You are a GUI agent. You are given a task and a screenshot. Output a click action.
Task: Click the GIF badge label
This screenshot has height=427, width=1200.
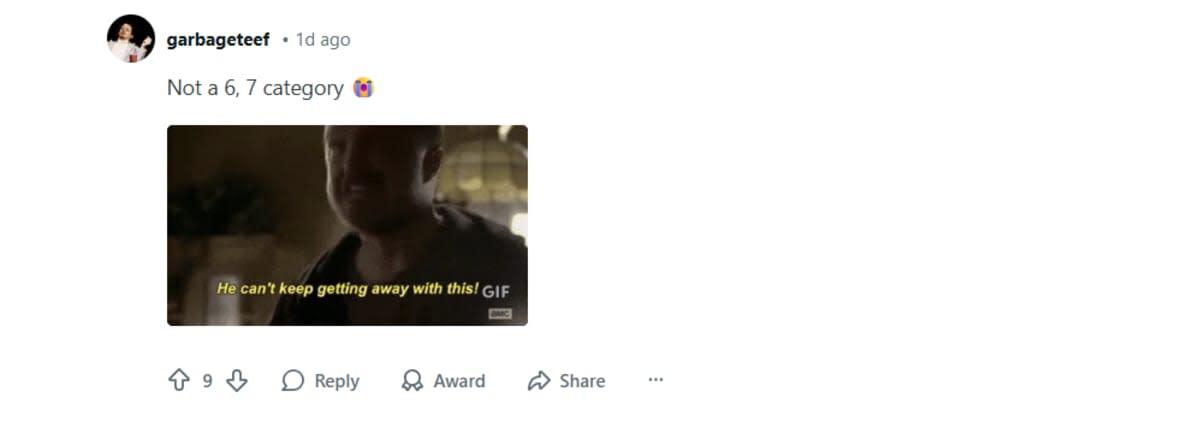pos(496,292)
